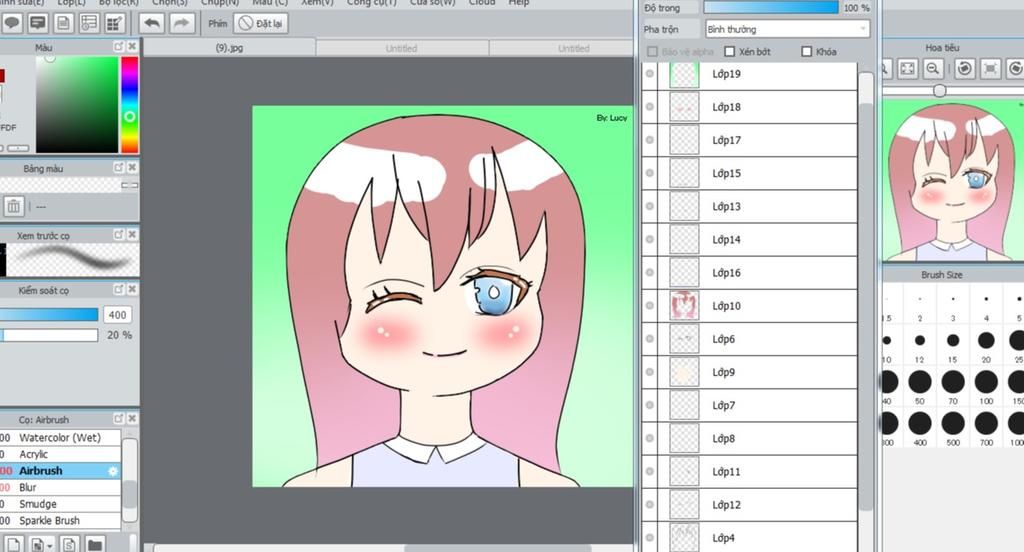Click the navigator fit-to-window icon
Image resolution: width=1024 pixels, height=552 pixels.
coord(908,69)
